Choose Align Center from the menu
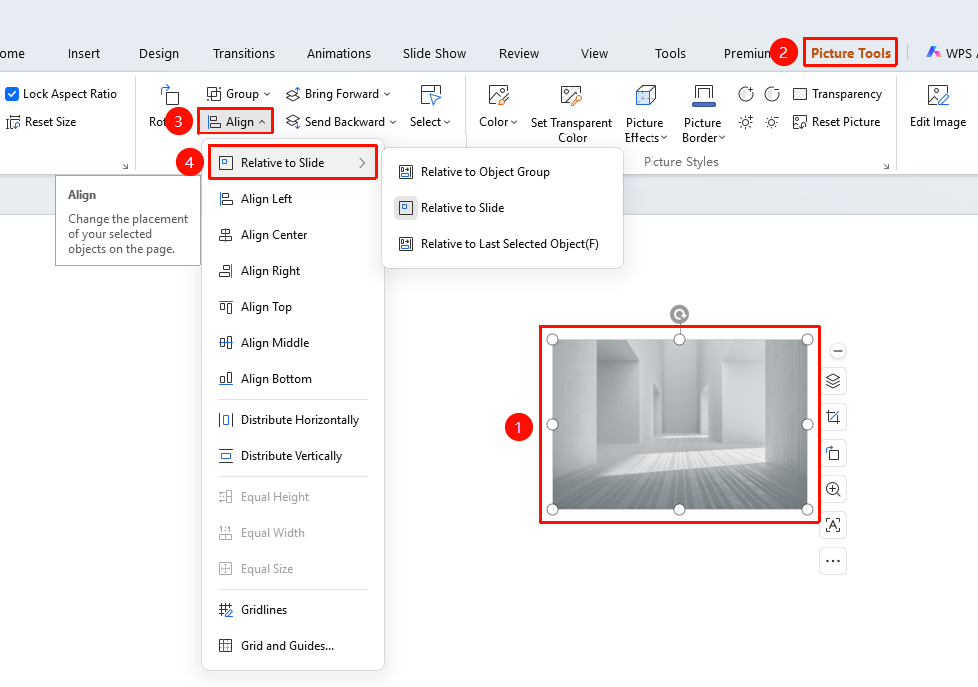978x687 pixels. point(293,235)
